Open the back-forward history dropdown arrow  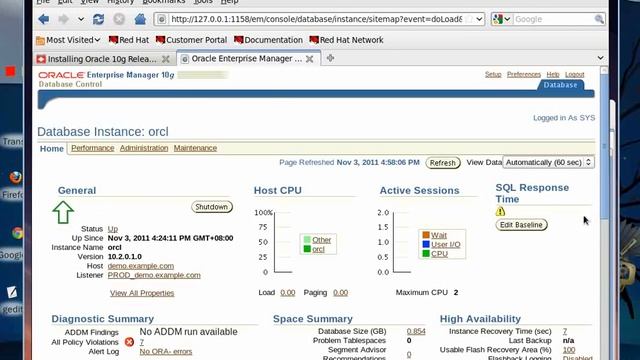click(81, 19)
